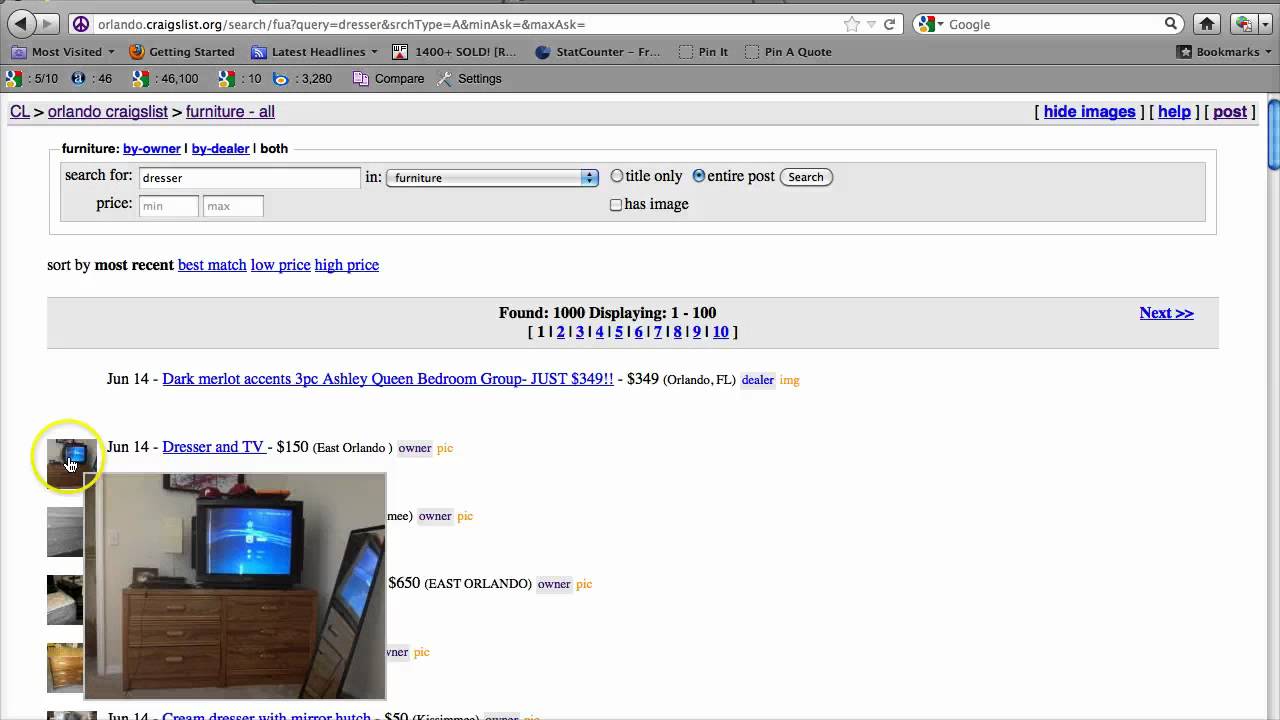Click the Google indicator showing 46,100
Screen dimensions: 1280x720
tap(165, 79)
